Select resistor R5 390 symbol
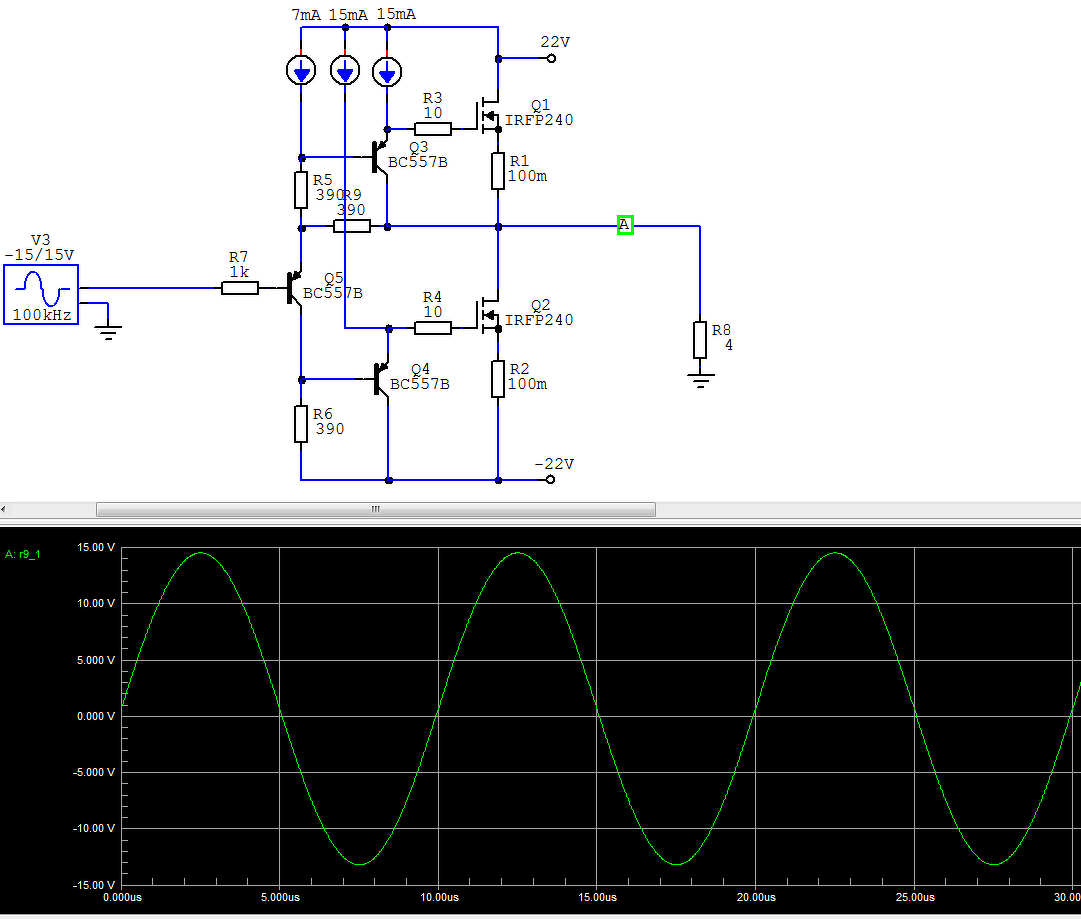This screenshot has width=1081, height=919. [x=301, y=190]
